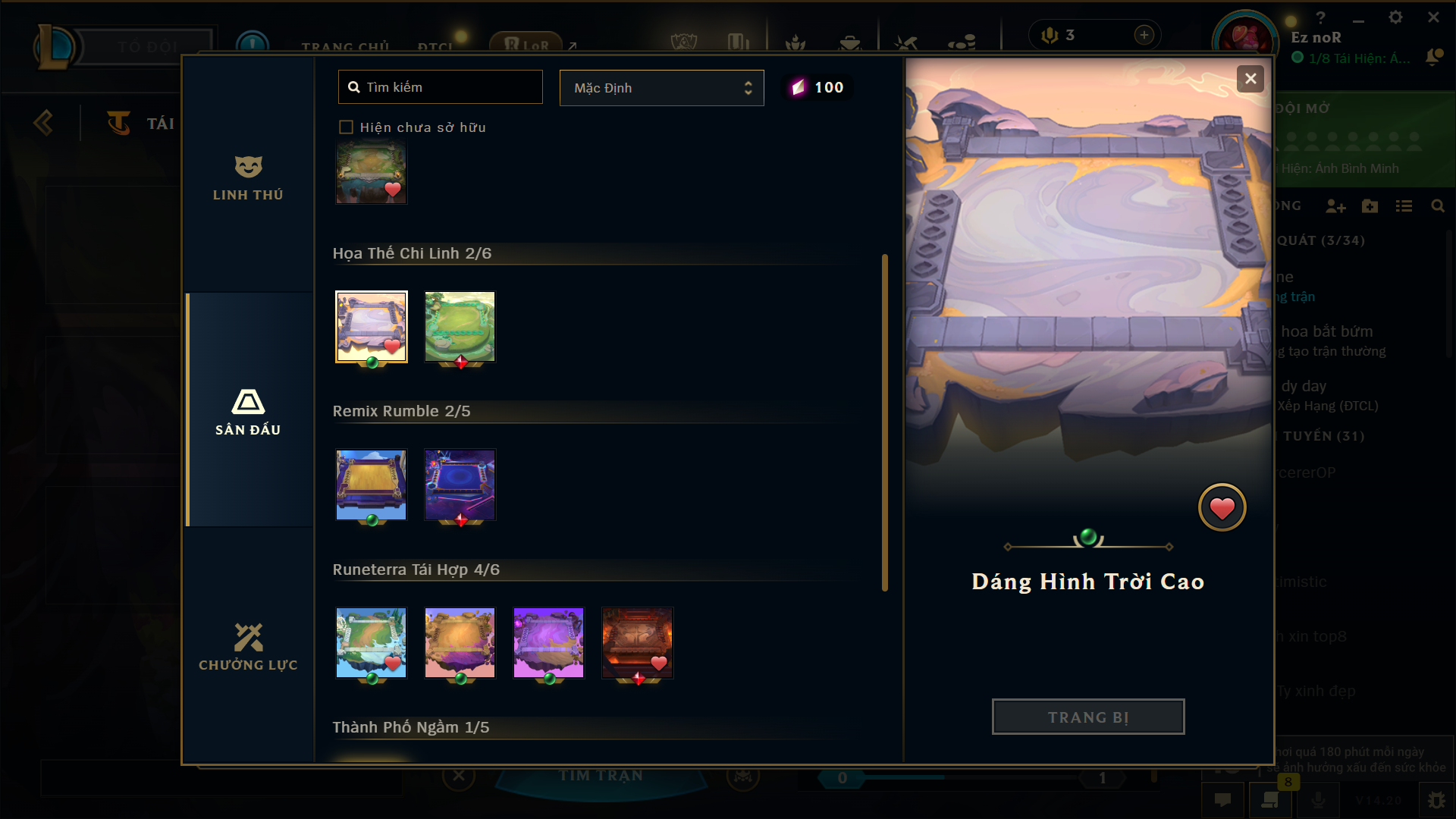Enable the Hiện chưa sở hữu checkbox
This screenshot has height=819, width=1456.
[346, 127]
